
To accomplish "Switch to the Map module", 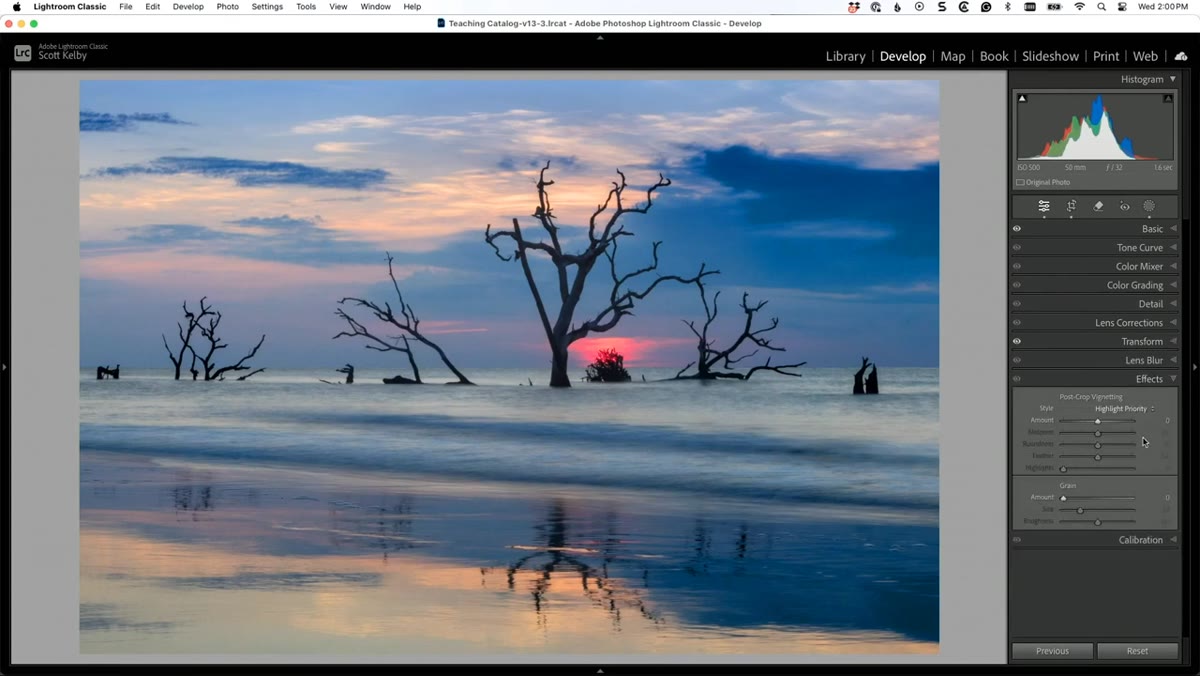I will point(953,56).
